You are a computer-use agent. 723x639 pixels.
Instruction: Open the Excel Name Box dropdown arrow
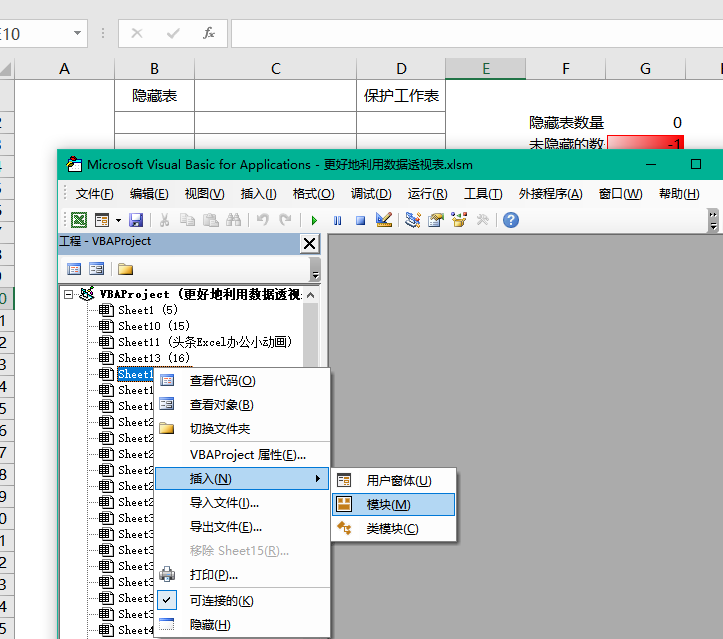point(77,33)
